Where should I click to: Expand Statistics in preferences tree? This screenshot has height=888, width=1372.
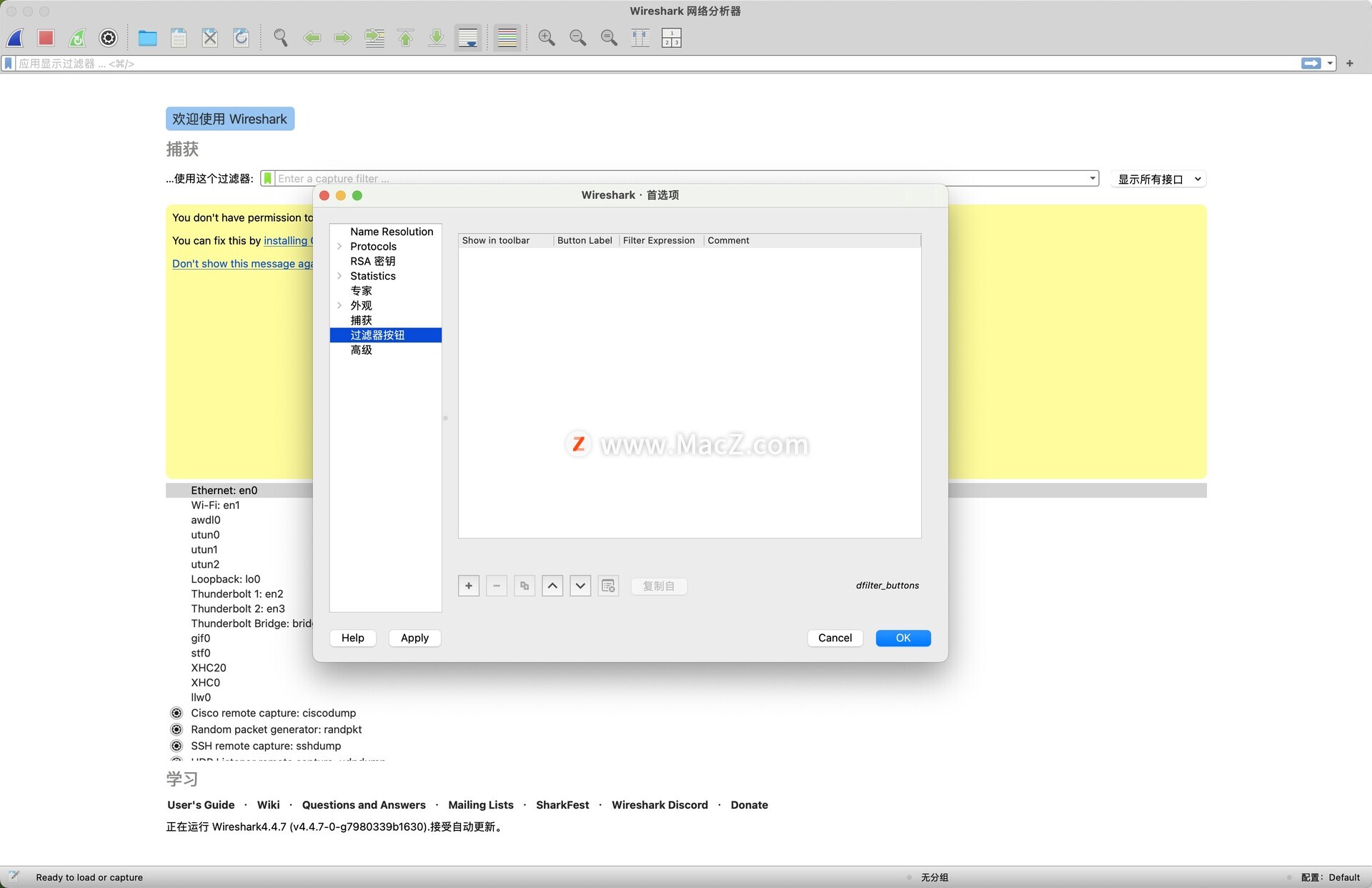[x=339, y=276]
